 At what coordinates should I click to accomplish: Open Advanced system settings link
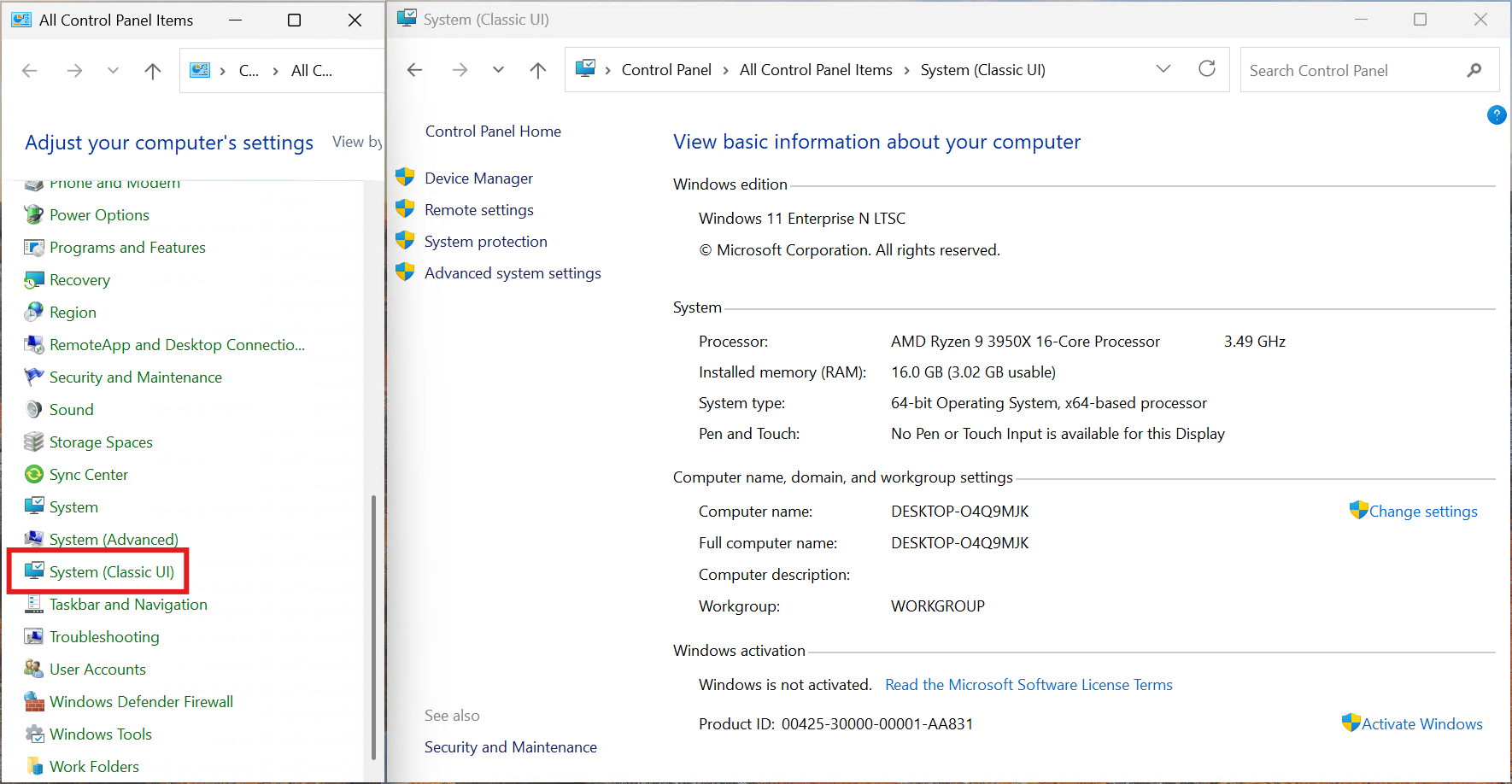pyautogui.click(x=513, y=273)
